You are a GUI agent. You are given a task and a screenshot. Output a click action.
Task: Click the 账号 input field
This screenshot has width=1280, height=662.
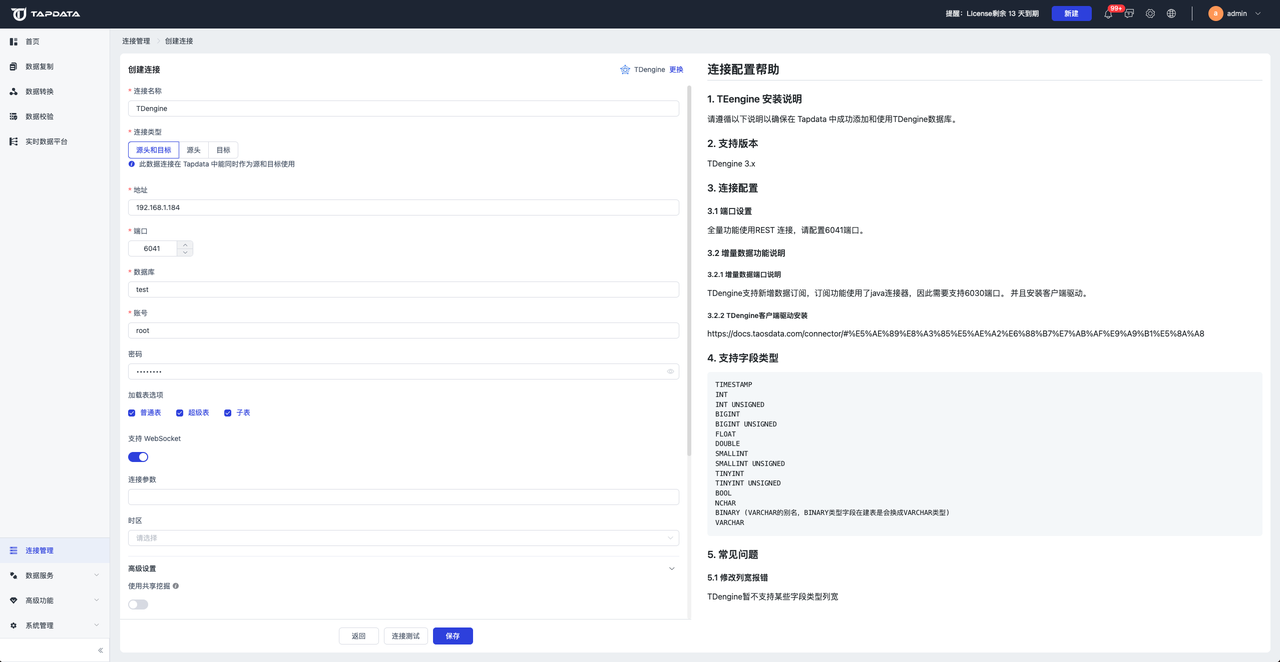(403, 330)
